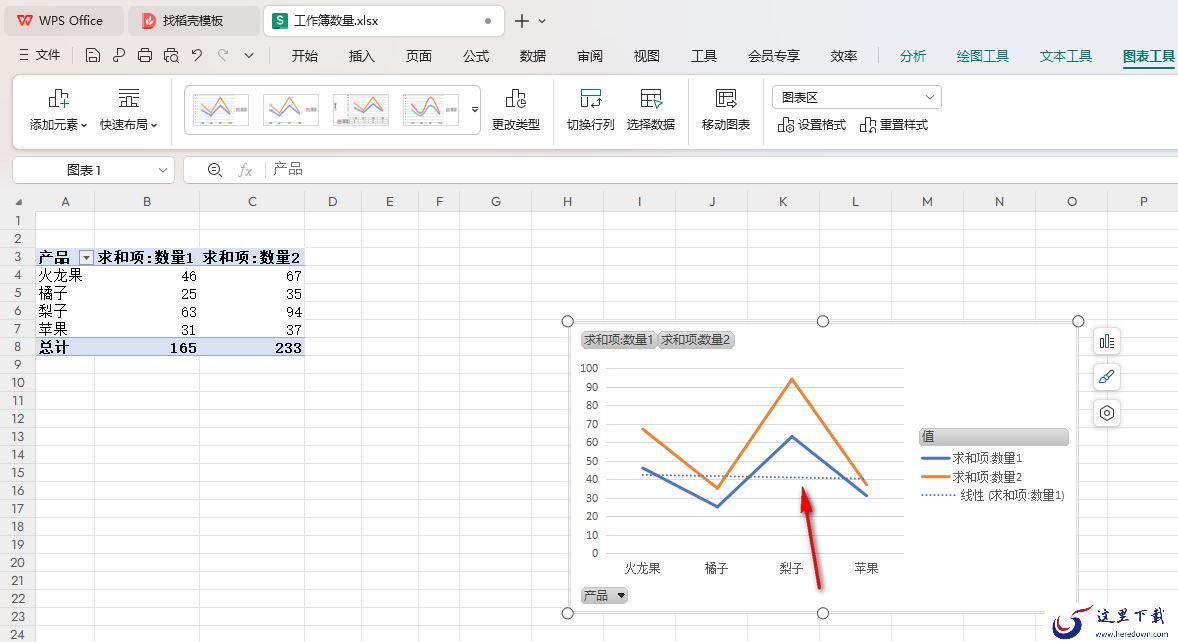Click the new tab plus button
This screenshot has width=1178, height=642.
(522, 21)
